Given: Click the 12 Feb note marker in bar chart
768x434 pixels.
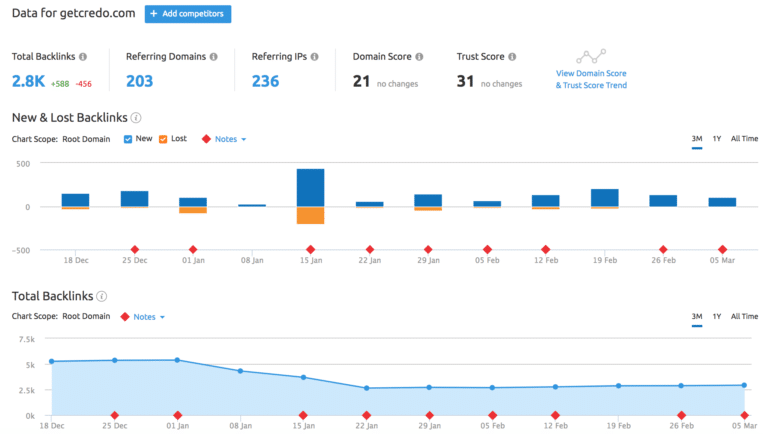Looking at the screenshot, I should point(546,250).
